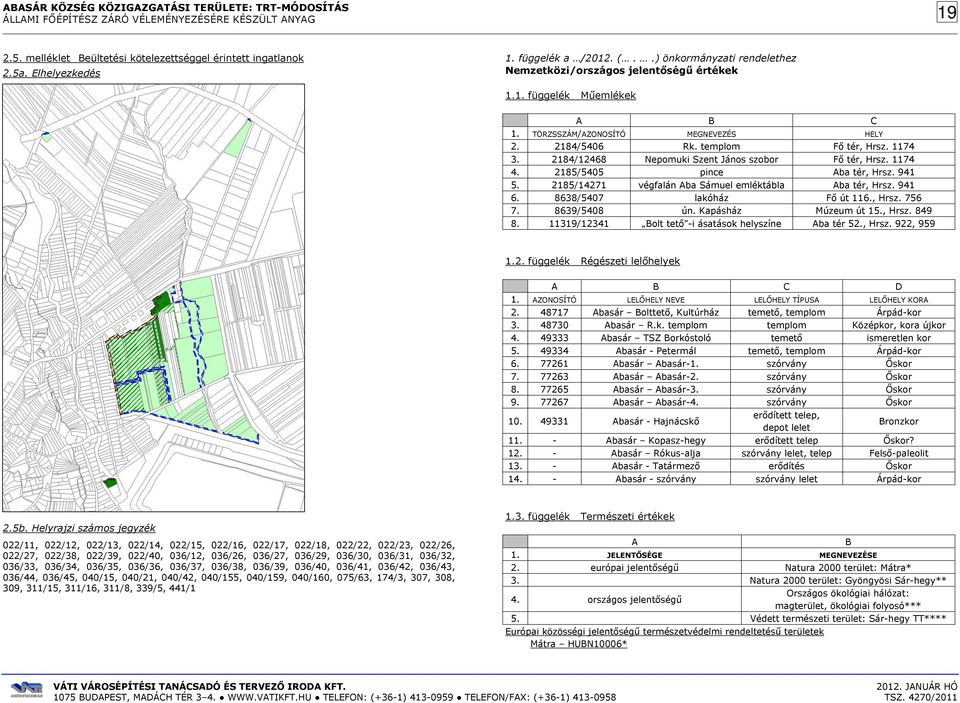Click the '1.2. függelék Régészeti lelőhelyek' heading
The width and height of the screenshot is (960, 703).
coord(593,261)
